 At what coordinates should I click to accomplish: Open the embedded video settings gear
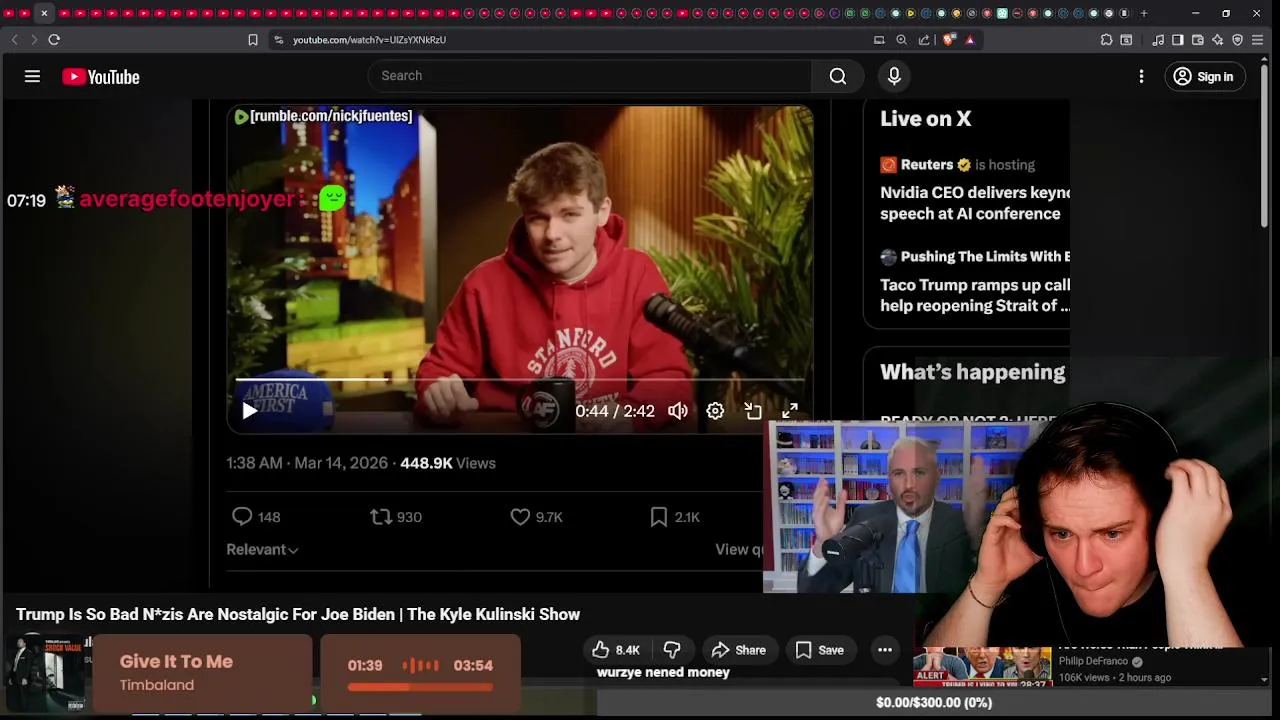tap(715, 411)
